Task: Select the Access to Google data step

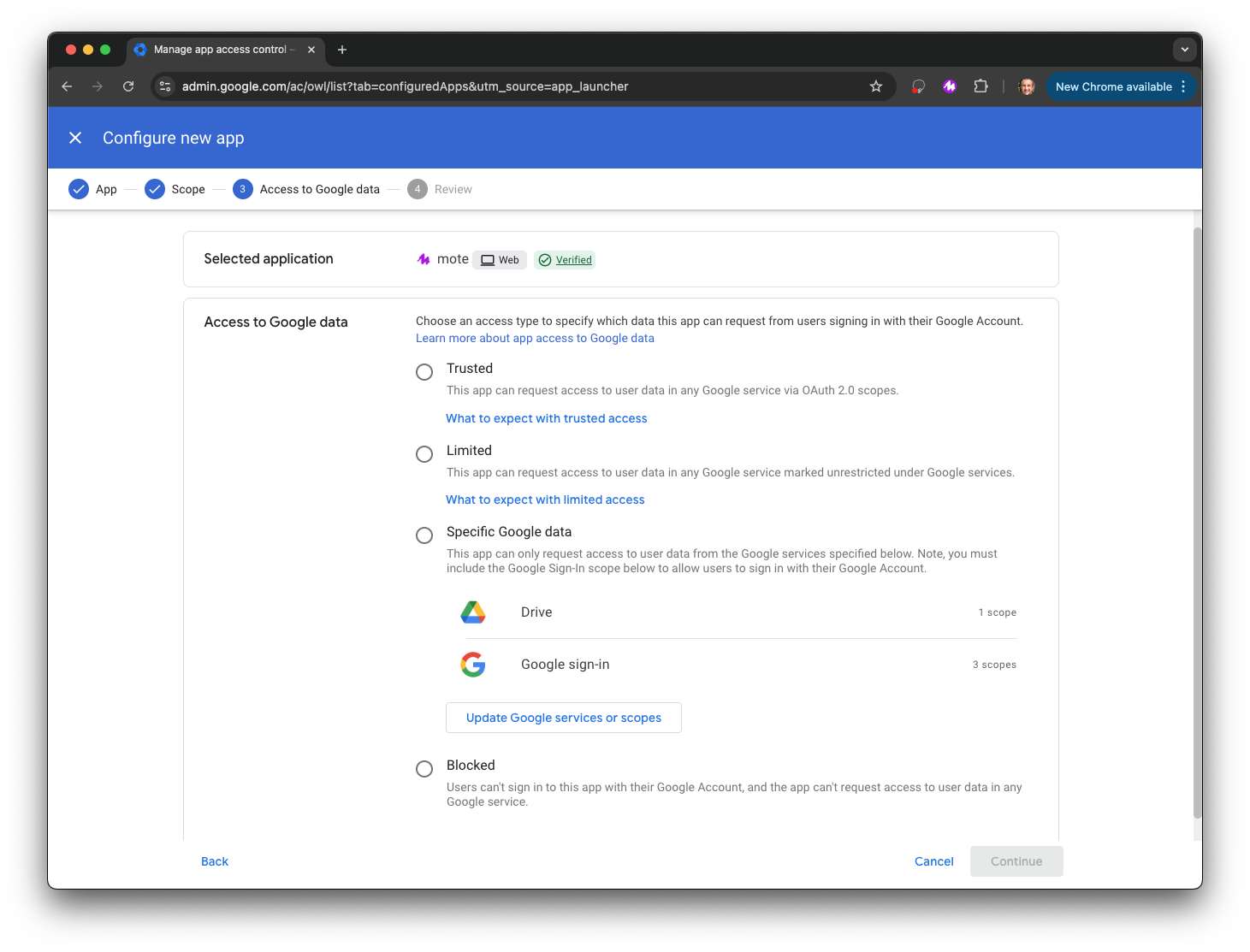Action: (x=306, y=189)
